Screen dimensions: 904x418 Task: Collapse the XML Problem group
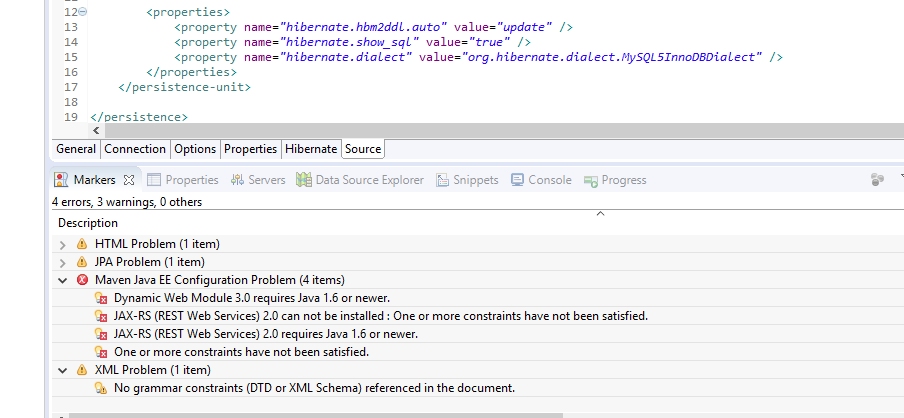[x=63, y=370]
